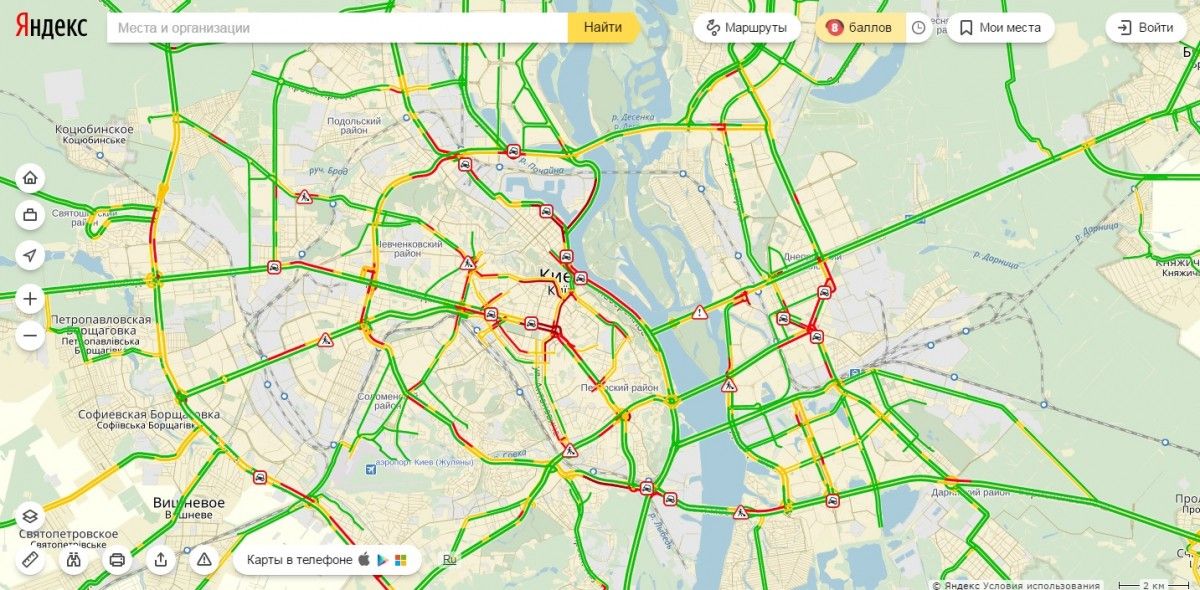Zoom in with the plus button
The image size is (1200, 590).
(x=30, y=298)
